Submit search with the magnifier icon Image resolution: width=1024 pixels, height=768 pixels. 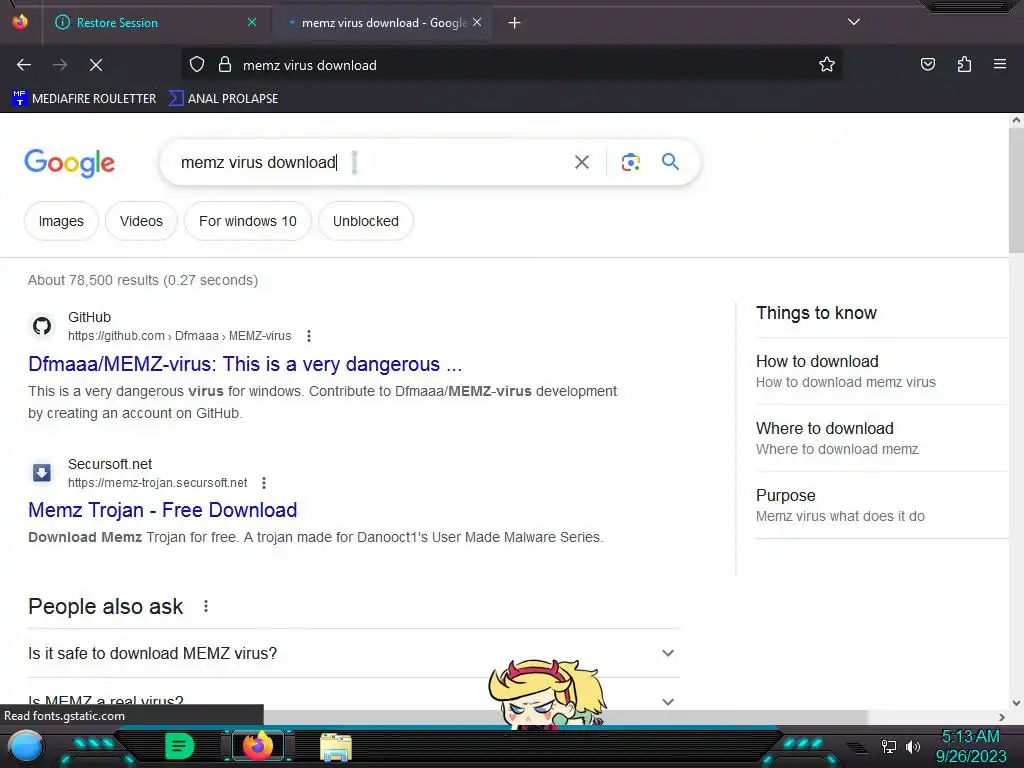670,161
